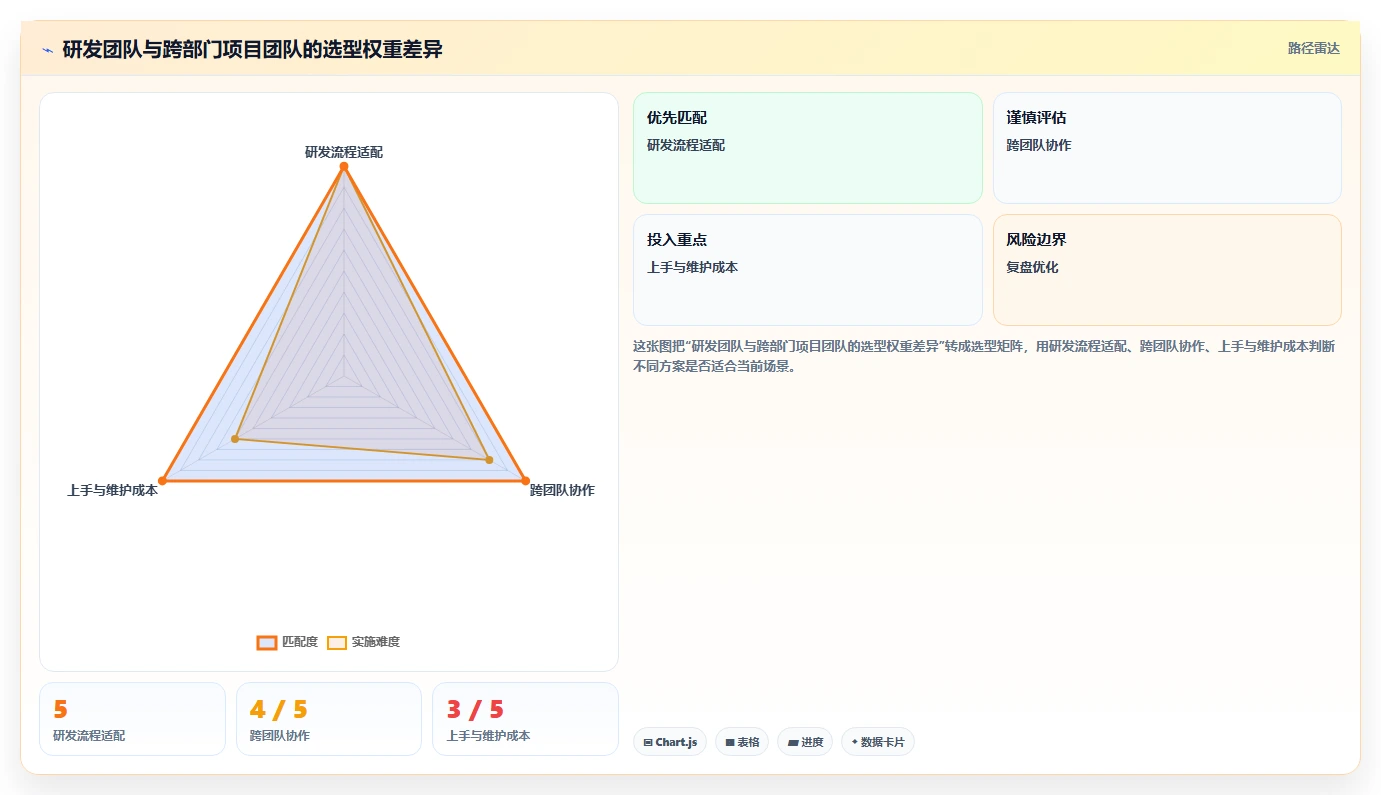Click the lightning icon beside the title
1381x795 pixels.
point(47,50)
